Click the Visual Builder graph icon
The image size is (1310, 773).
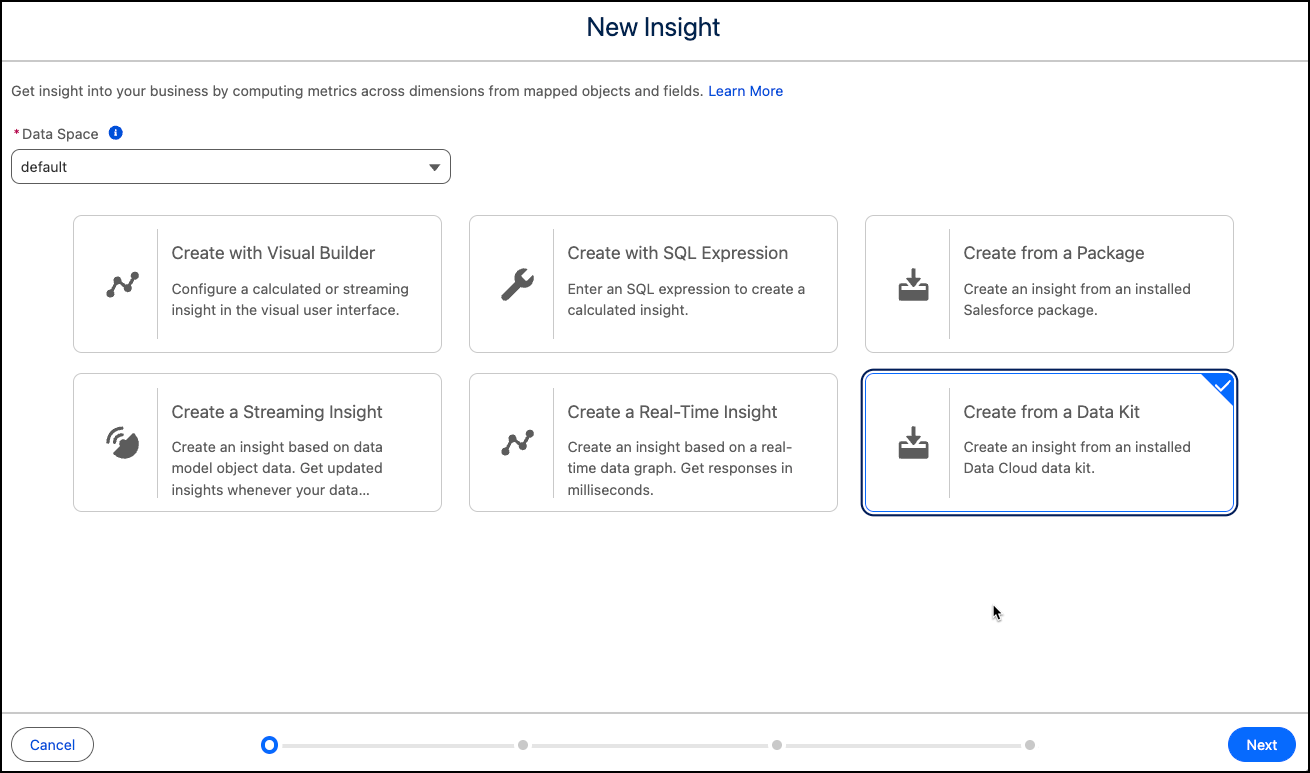(122, 285)
